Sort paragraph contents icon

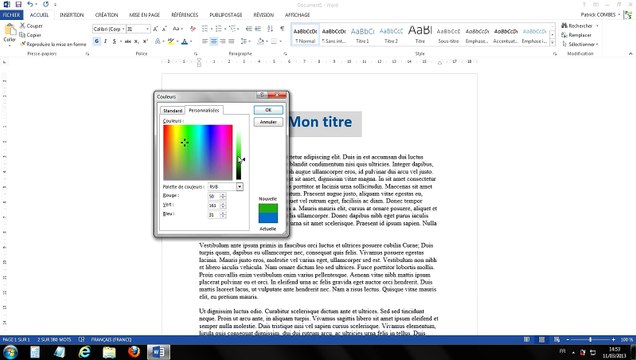270,29
